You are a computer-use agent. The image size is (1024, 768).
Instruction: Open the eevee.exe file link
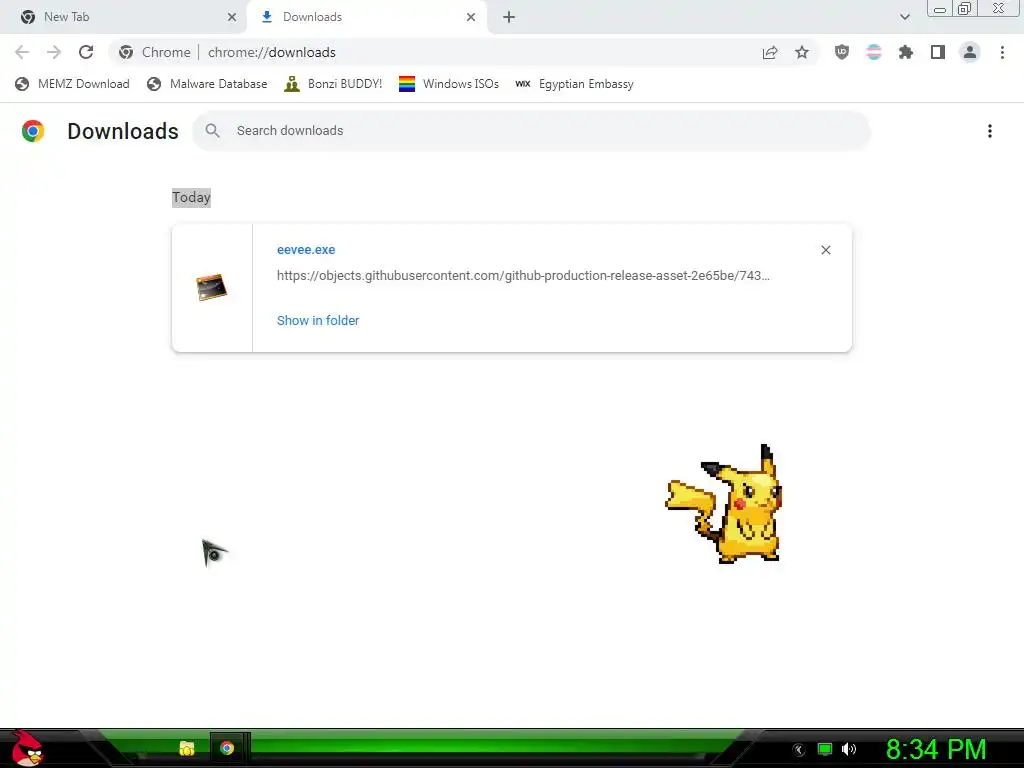coord(306,249)
